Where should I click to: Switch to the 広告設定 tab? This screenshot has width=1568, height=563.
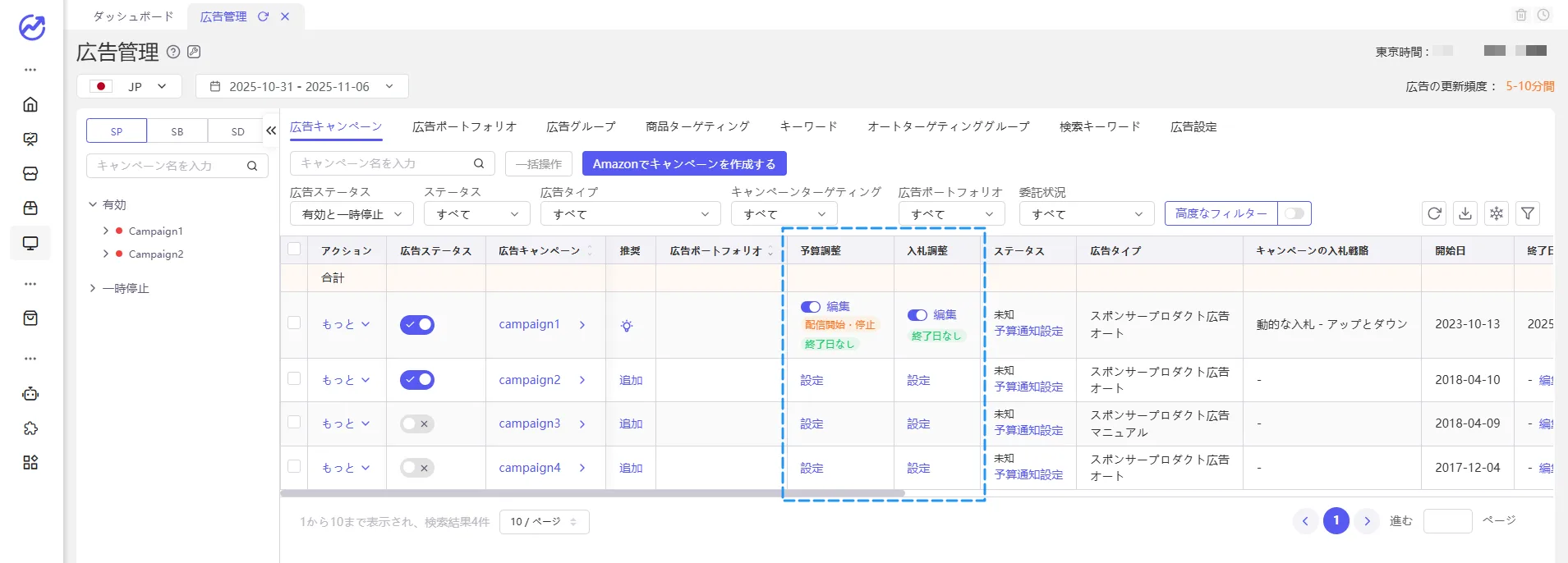point(1193,126)
